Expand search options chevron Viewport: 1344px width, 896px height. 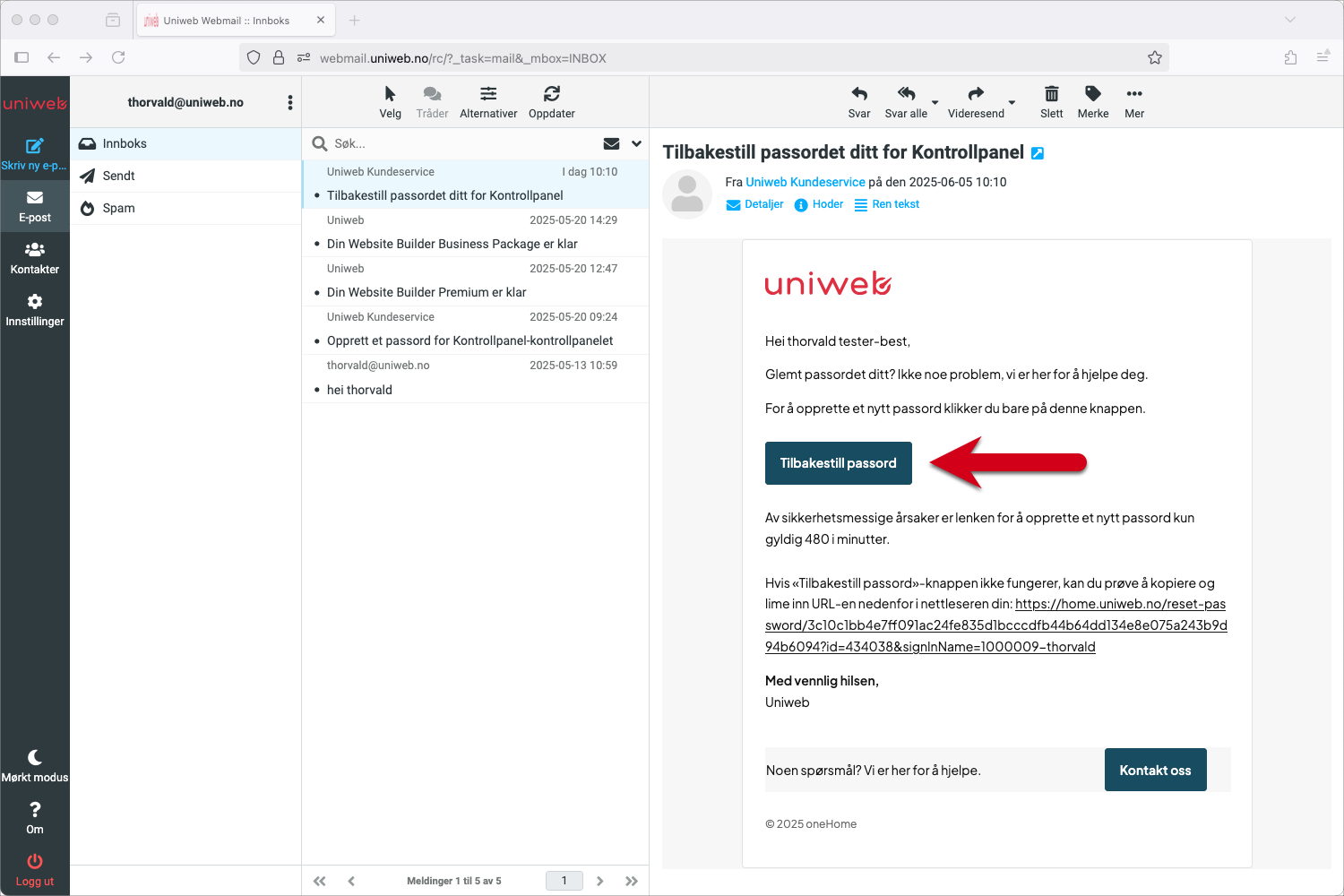click(x=636, y=143)
